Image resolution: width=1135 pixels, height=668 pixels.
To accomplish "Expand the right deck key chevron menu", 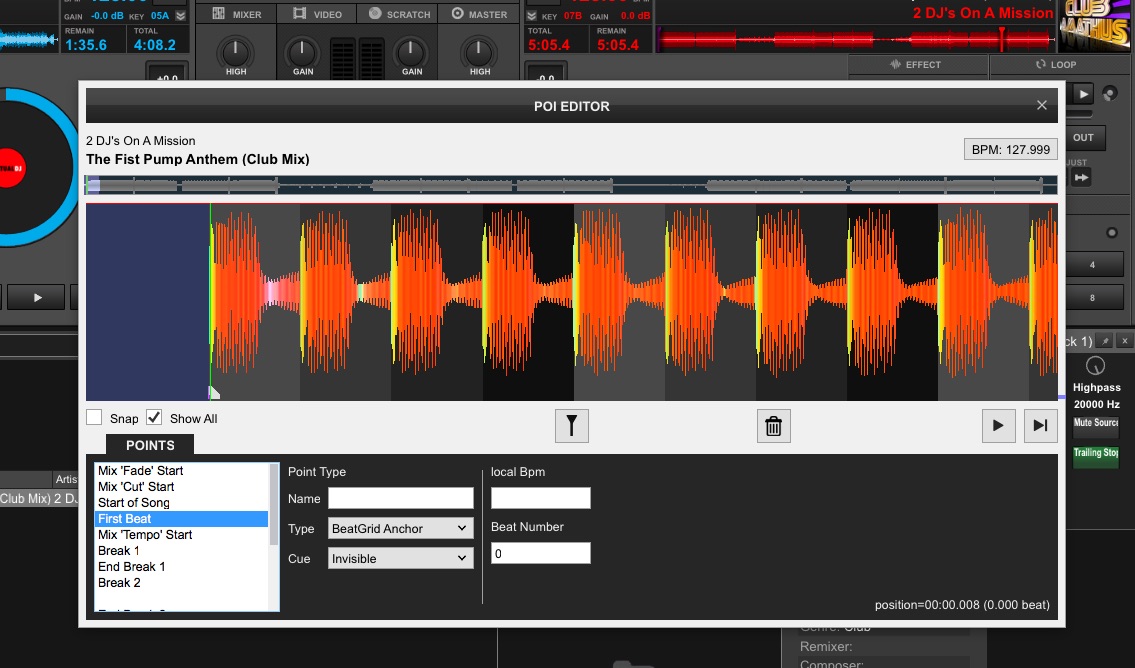I will pos(532,15).
